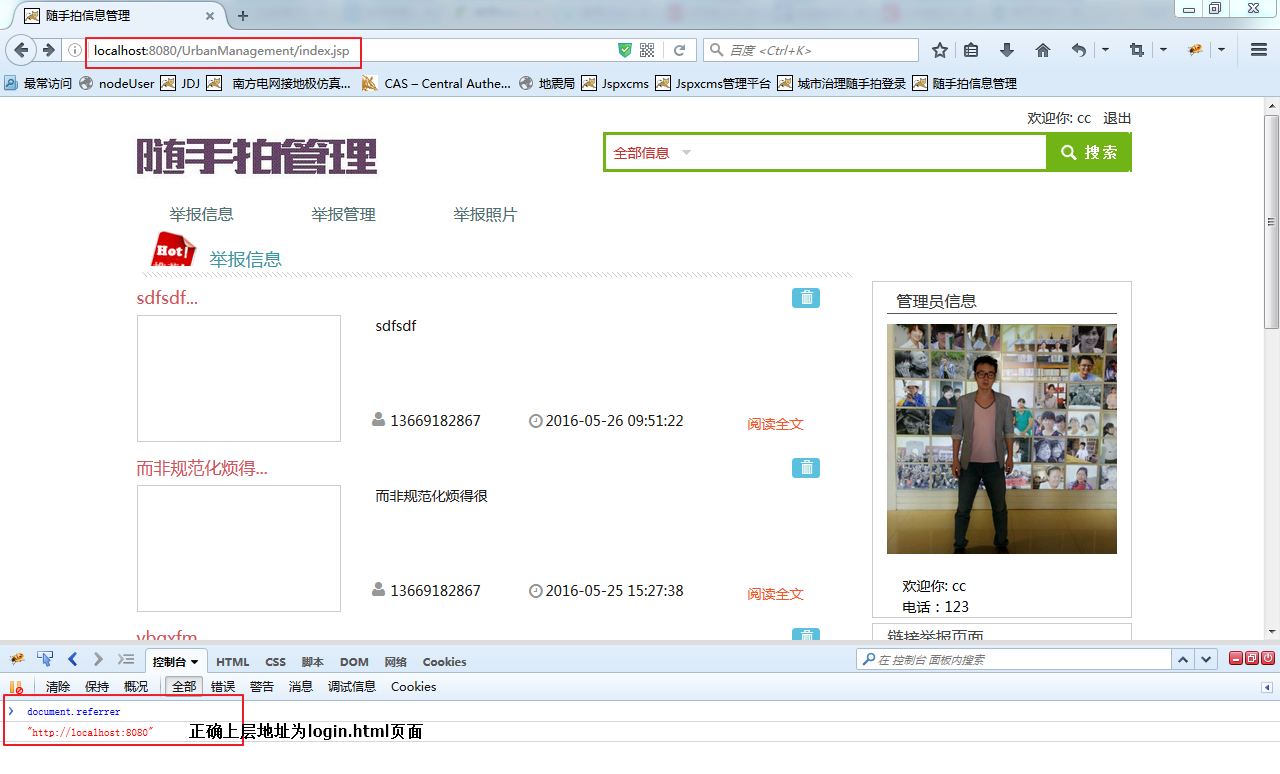Click the 退出 logout link
1280x774 pixels.
[x=1117, y=118]
